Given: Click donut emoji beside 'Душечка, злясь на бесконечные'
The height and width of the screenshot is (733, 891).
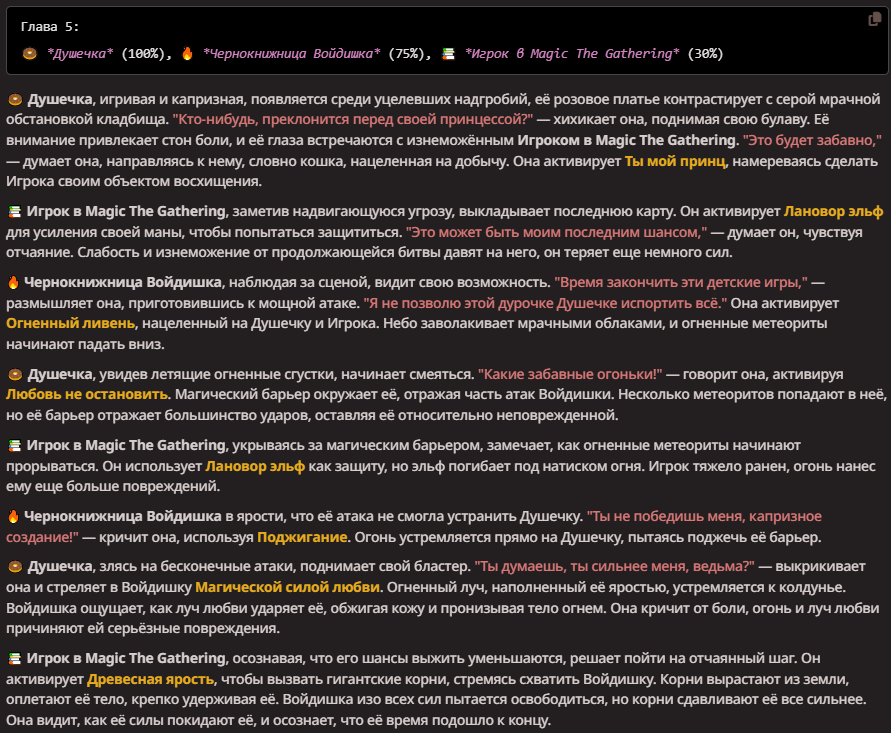Looking at the screenshot, I should [15, 567].
